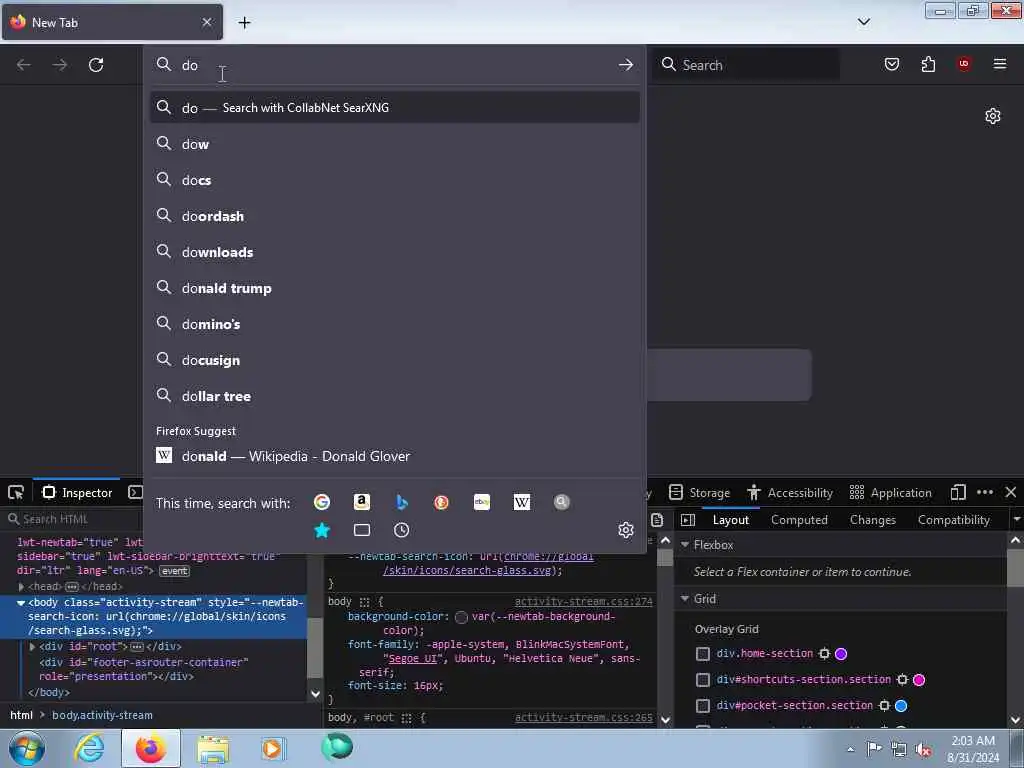
Task: Search this time with DuckDuckGo
Action: click(441, 502)
